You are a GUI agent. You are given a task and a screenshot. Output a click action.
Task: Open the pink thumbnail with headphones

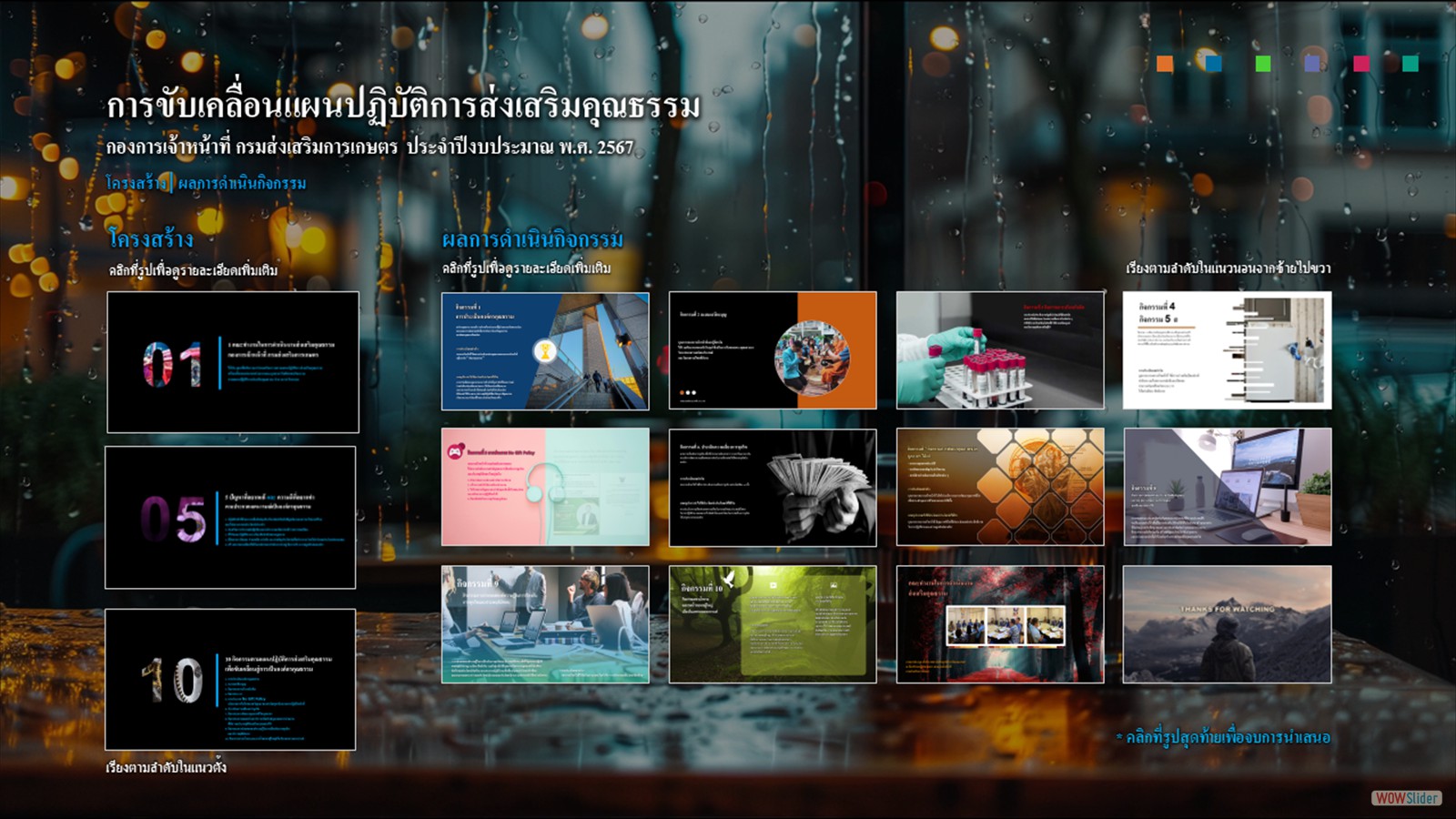(x=545, y=487)
